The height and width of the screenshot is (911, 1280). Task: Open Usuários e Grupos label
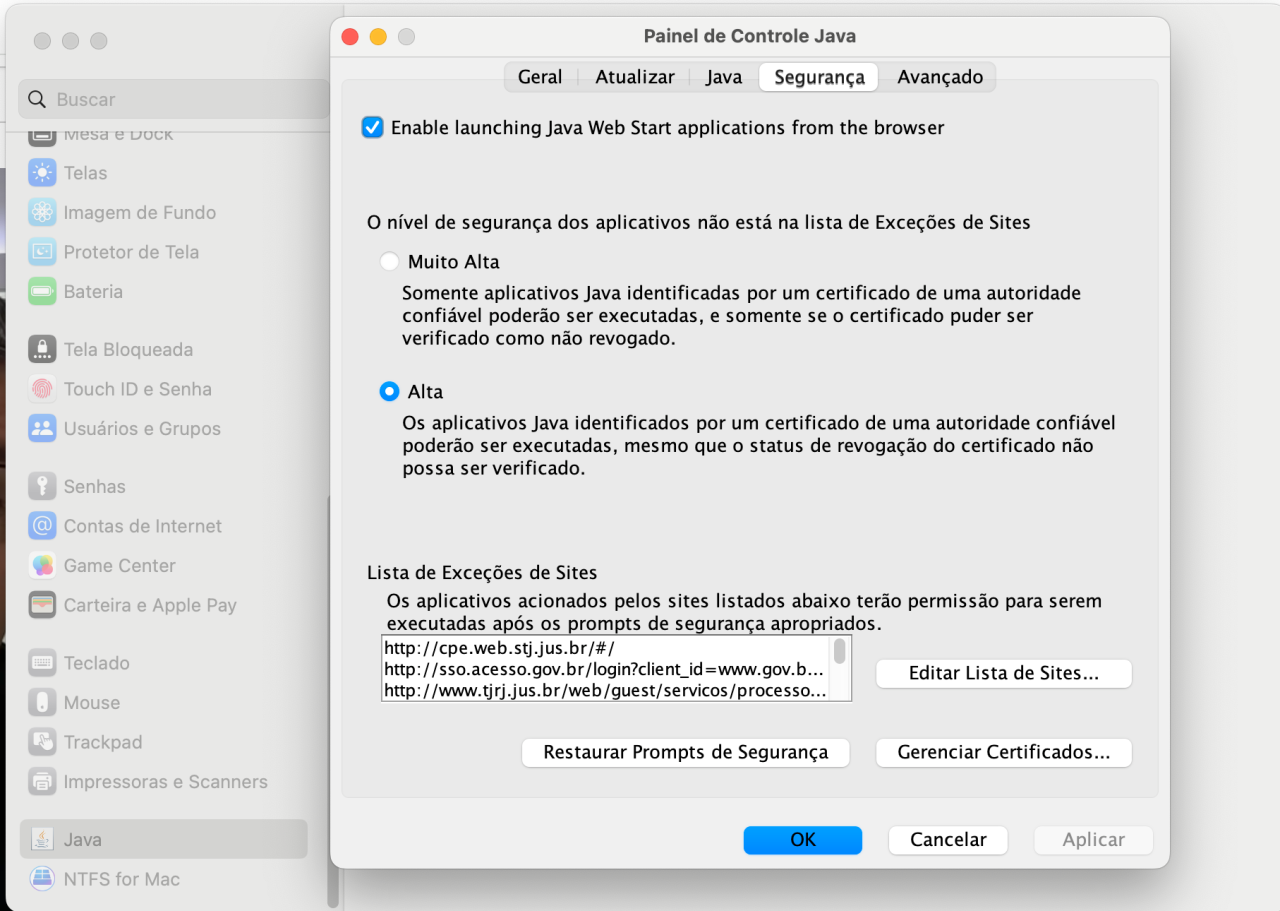[x=142, y=428]
